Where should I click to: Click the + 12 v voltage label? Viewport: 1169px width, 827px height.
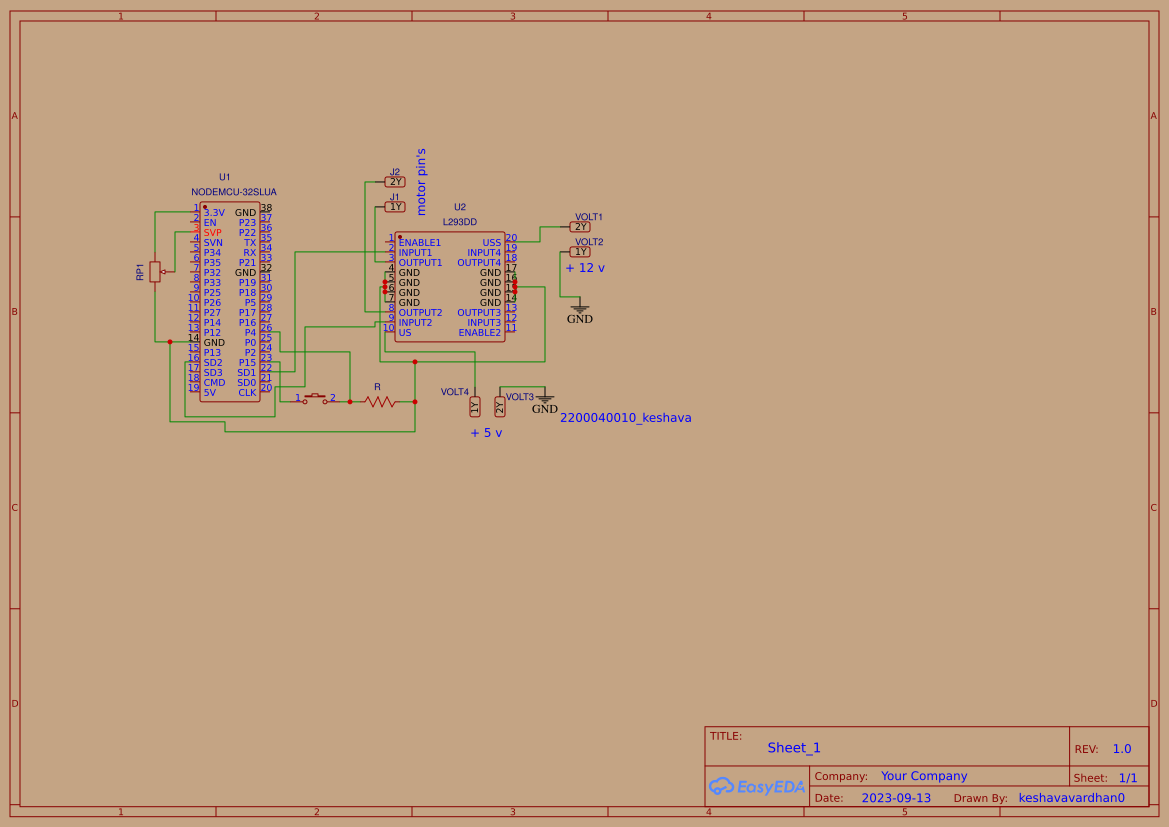(x=585, y=267)
